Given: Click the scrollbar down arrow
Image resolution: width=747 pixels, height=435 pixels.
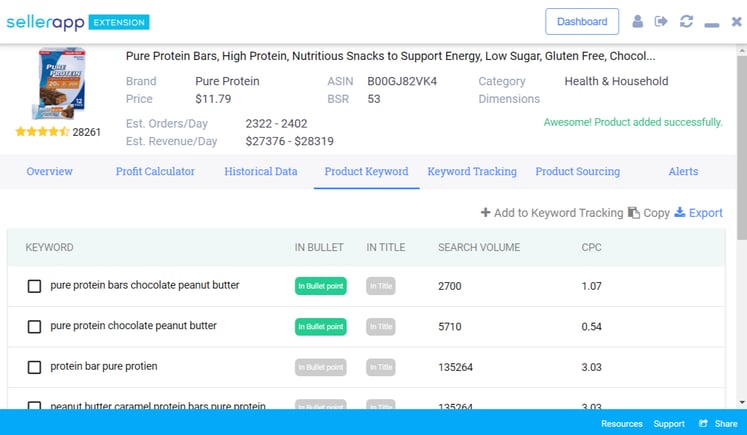Looking at the screenshot, I should (x=742, y=403).
